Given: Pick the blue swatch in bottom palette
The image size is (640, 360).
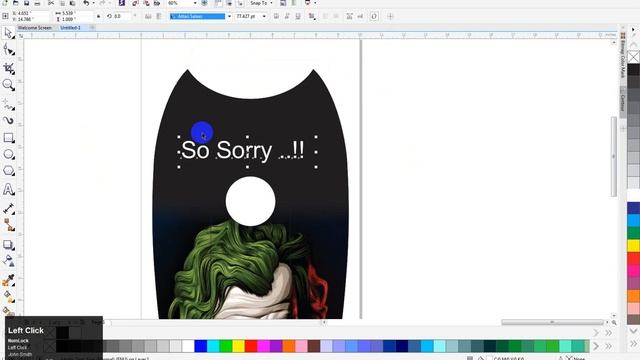Looking at the screenshot, I should (200, 346).
